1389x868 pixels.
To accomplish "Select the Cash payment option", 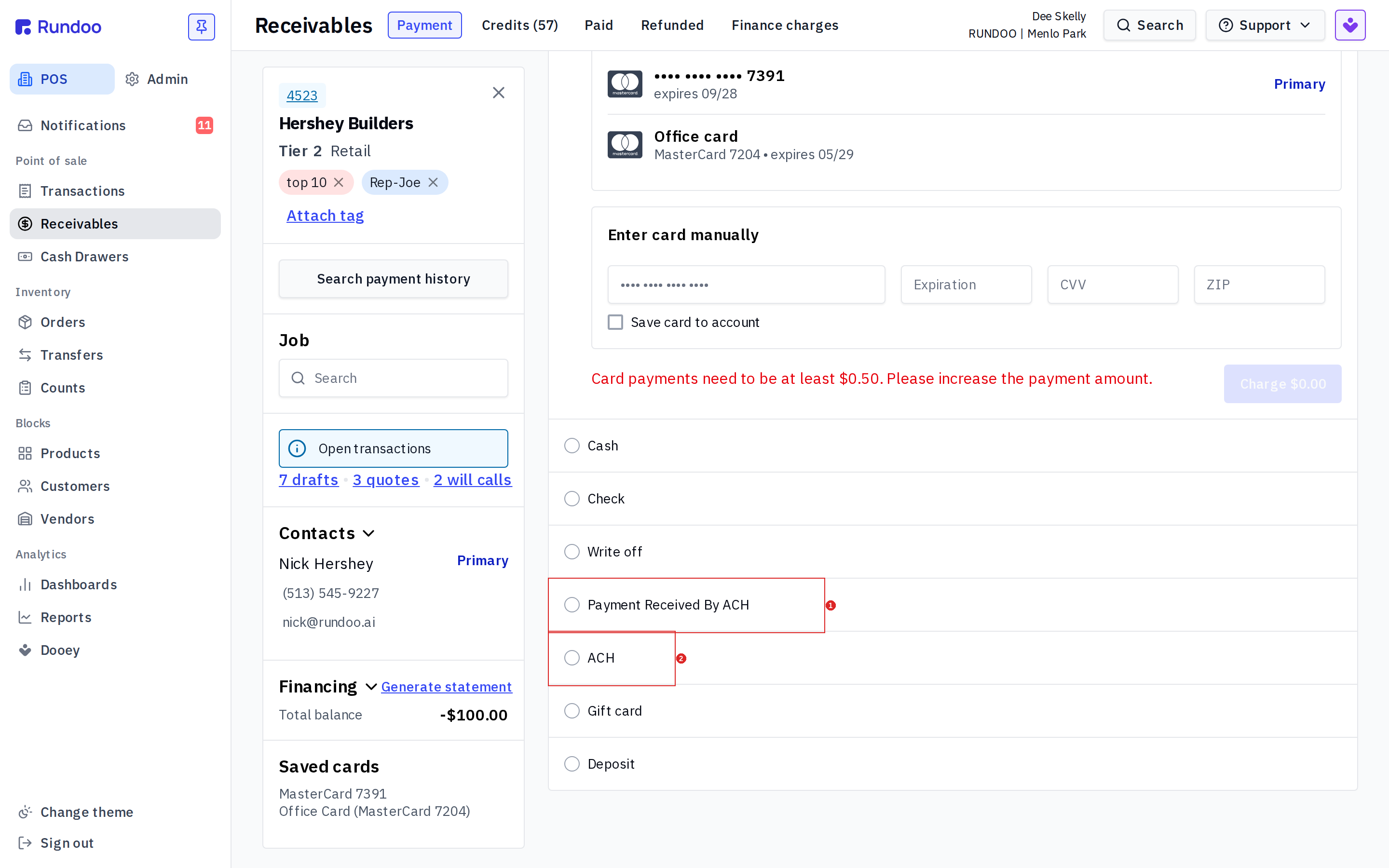I will click(572, 446).
